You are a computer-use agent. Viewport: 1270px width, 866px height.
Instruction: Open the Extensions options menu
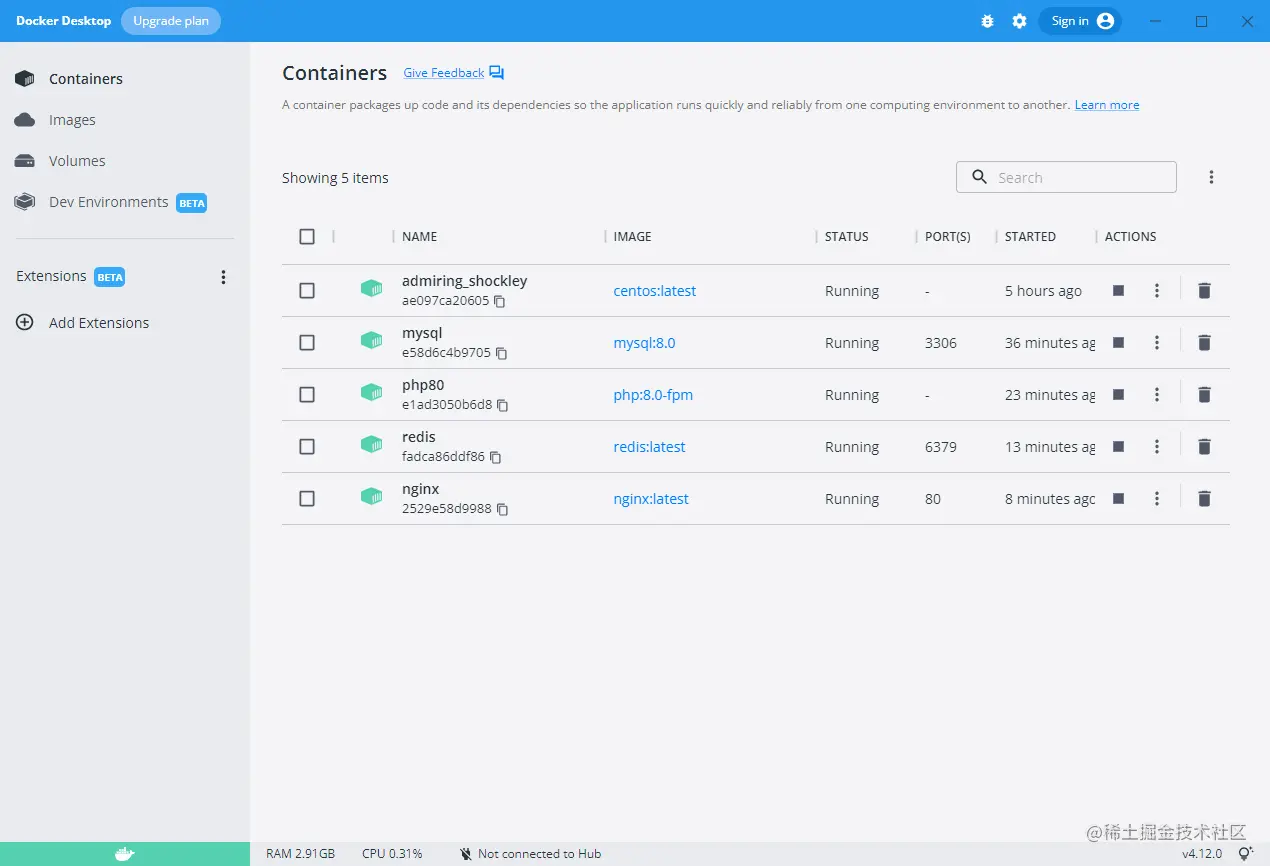click(223, 277)
